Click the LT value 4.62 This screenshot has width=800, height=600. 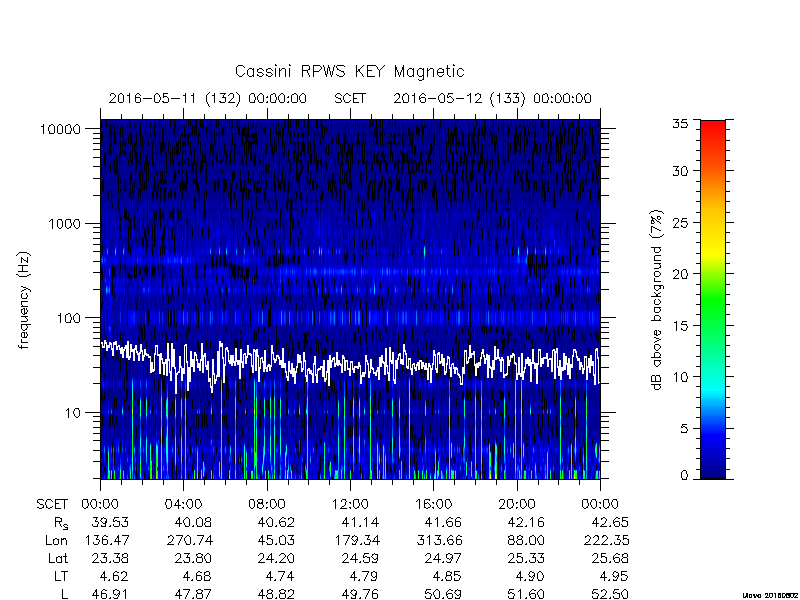tap(114, 577)
